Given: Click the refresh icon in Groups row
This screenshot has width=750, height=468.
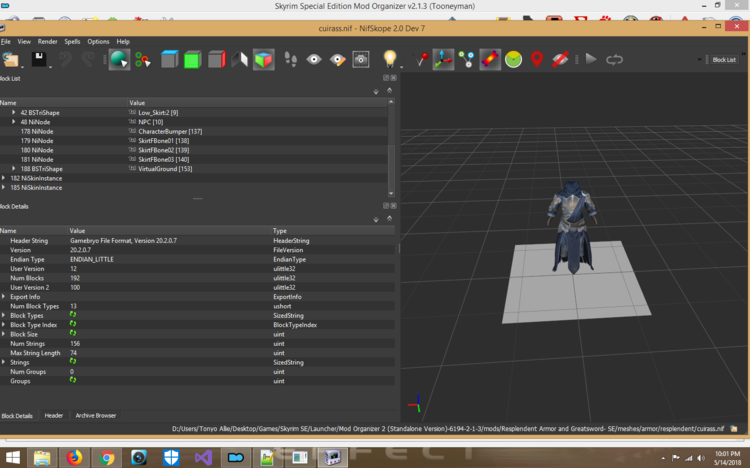Looking at the screenshot, I should tap(73, 380).
